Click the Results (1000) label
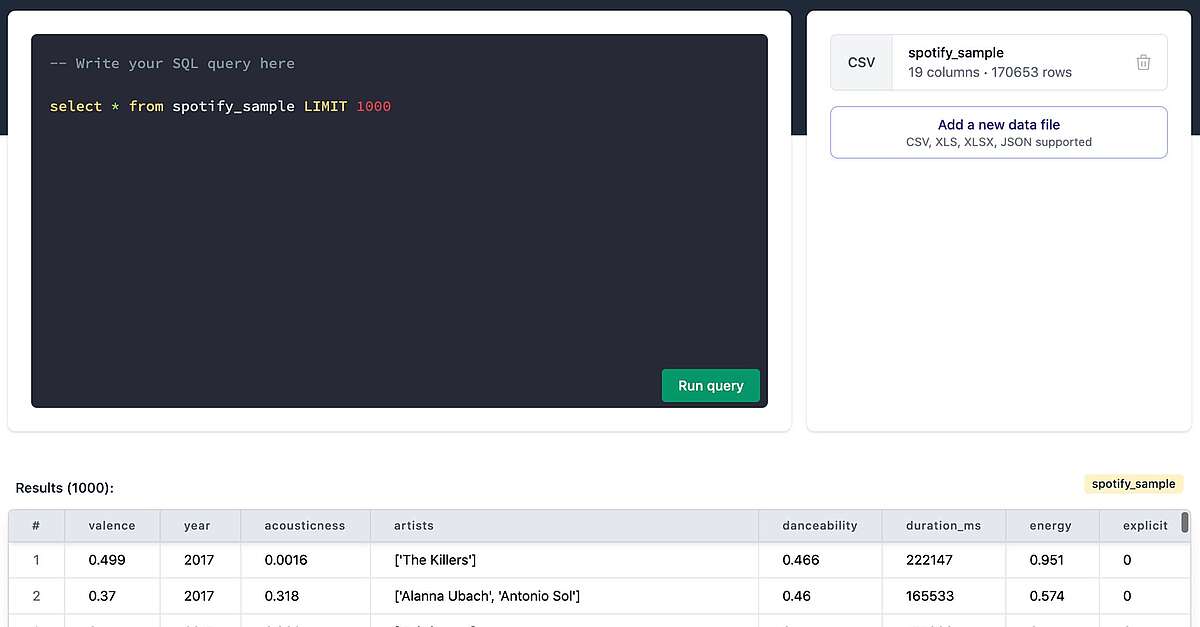 pos(65,488)
